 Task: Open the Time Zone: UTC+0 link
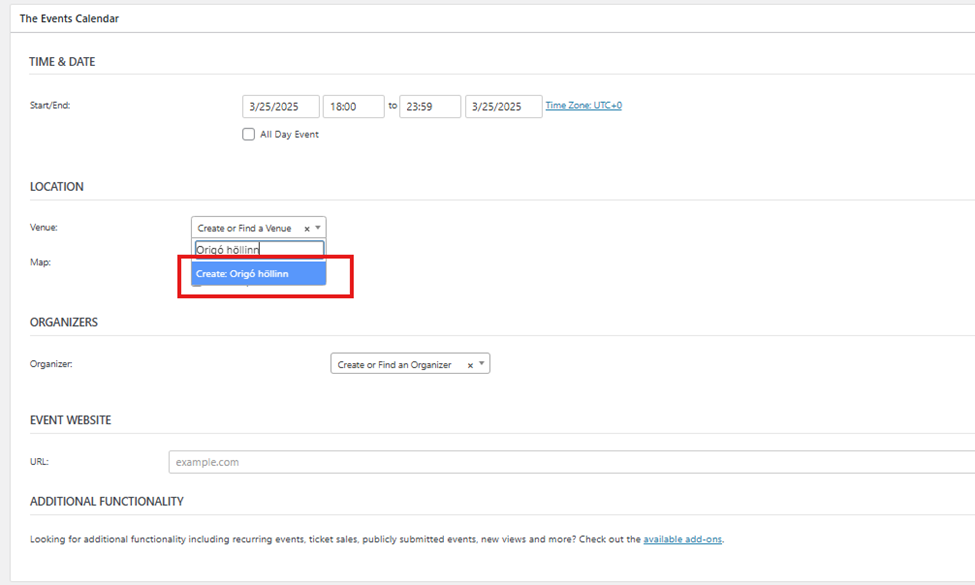[583, 106]
